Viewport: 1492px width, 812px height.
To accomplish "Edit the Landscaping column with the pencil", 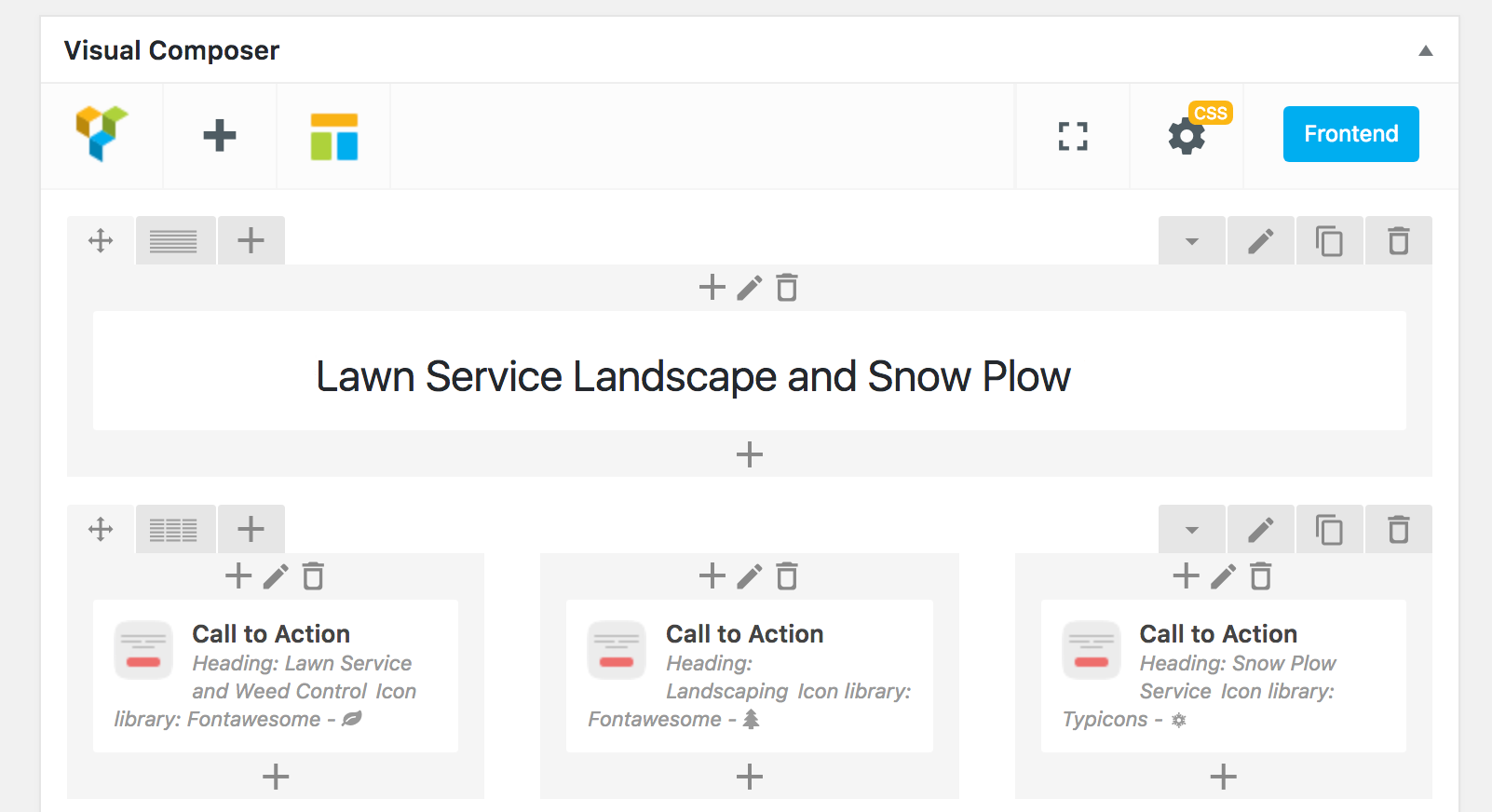I will pyautogui.click(x=750, y=576).
